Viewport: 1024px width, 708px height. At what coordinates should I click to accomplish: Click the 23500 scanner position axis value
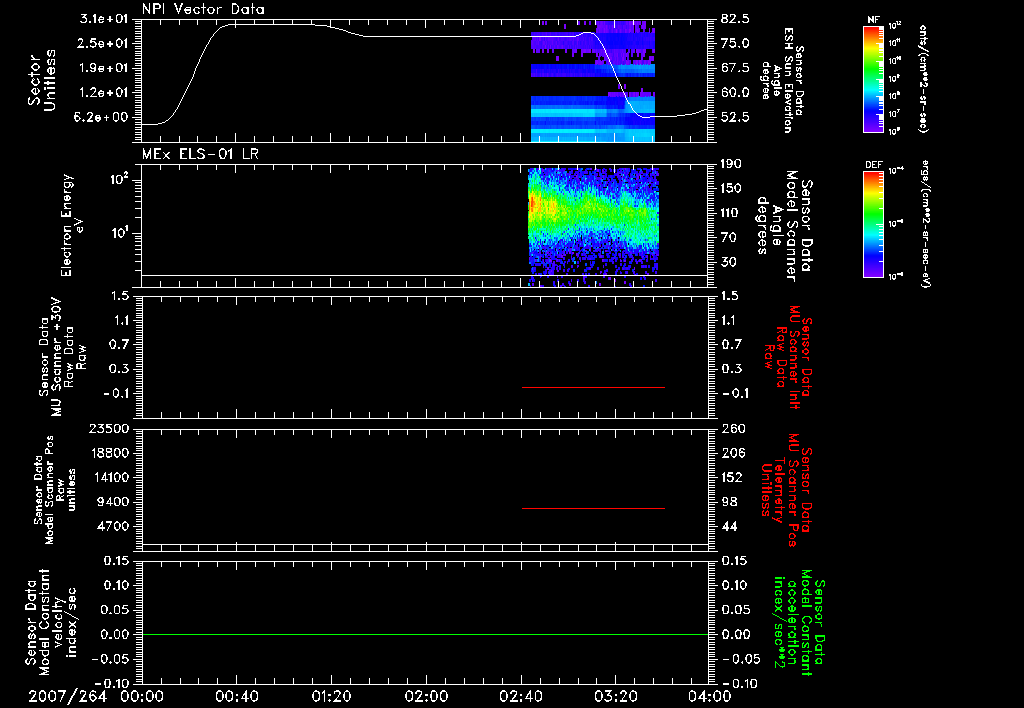[x=109, y=429]
